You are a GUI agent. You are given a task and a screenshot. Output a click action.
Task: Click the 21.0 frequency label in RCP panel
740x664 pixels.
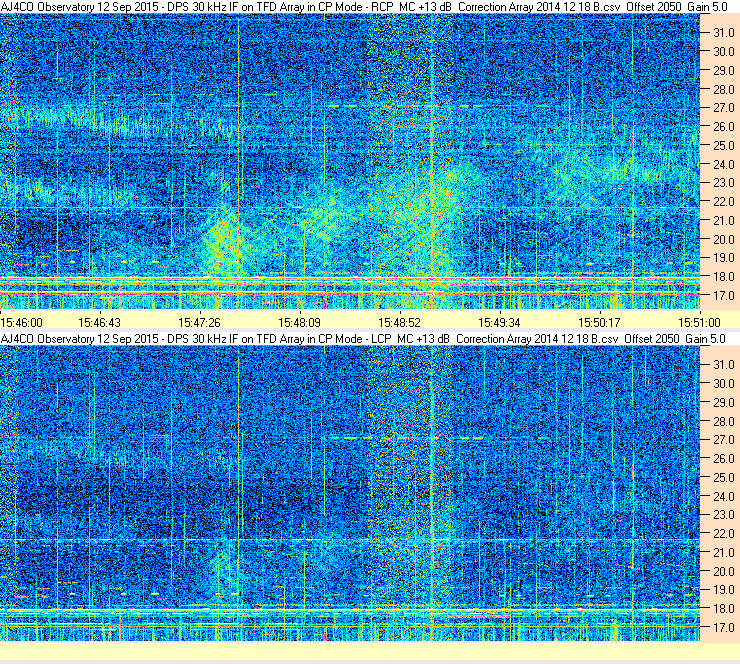724,221
